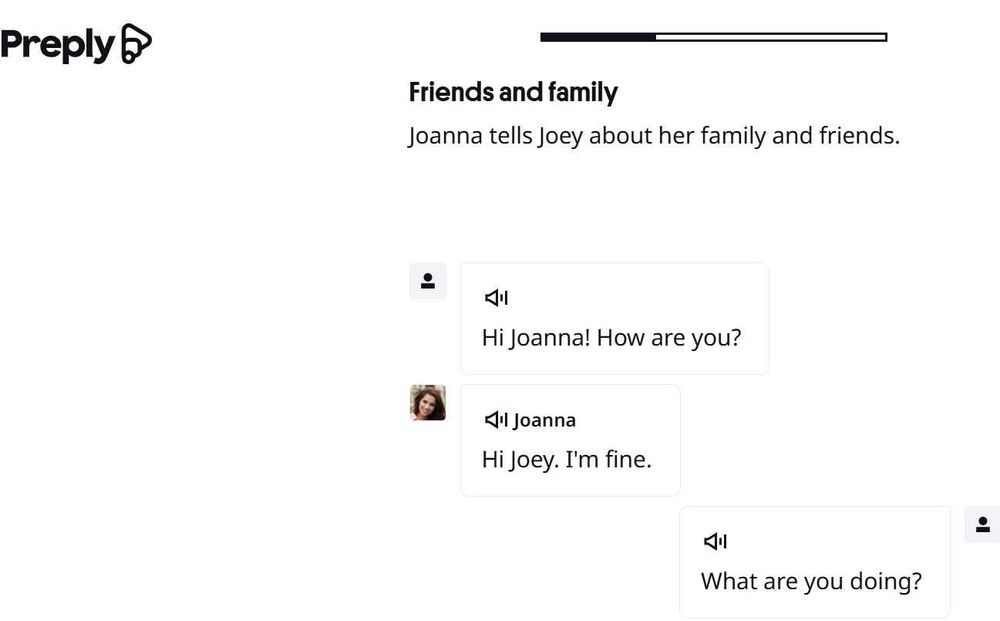Select the "Hi Joey. I'm fine." text

pyautogui.click(x=566, y=460)
